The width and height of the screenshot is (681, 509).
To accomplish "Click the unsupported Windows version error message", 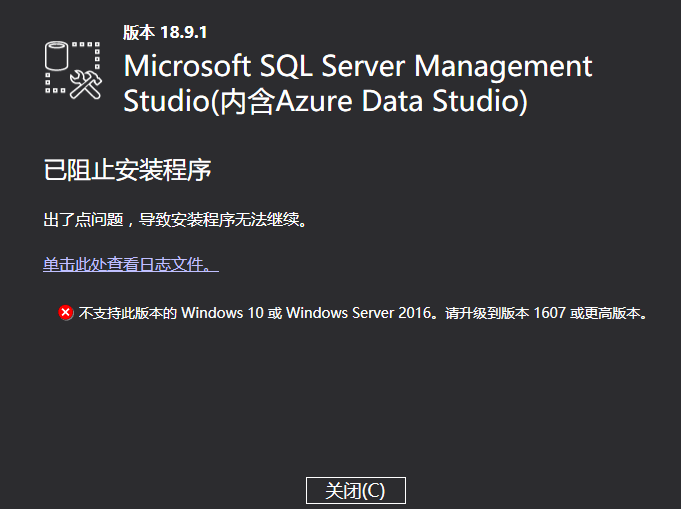I will coord(363,313).
